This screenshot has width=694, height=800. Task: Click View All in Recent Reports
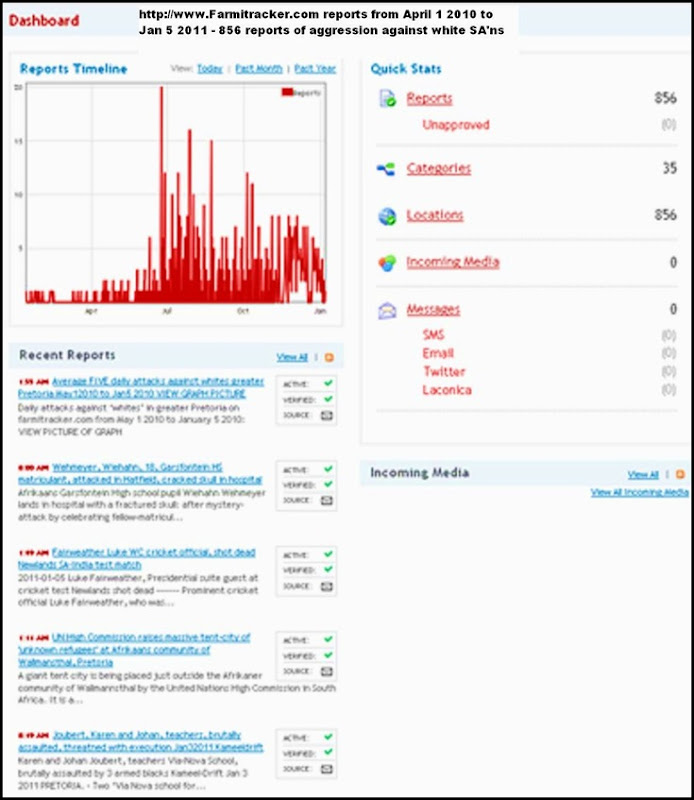pyautogui.click(x=292, y=357)
